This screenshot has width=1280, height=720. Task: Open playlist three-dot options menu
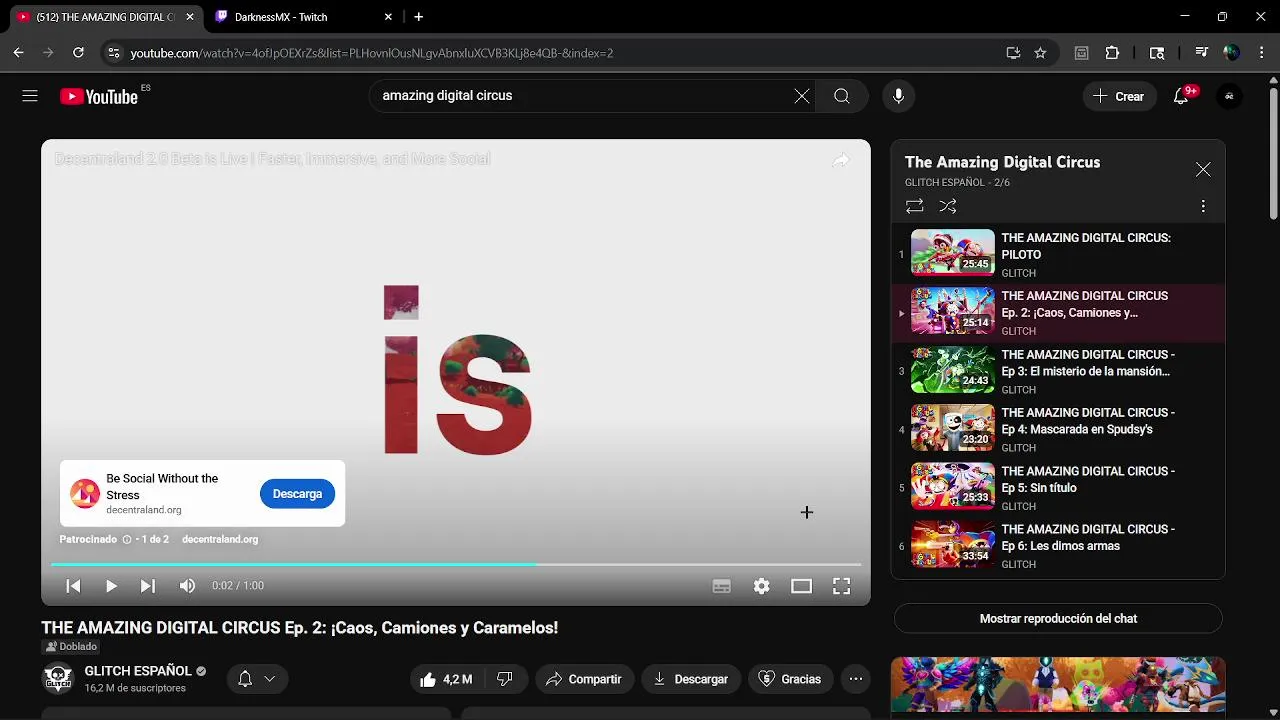point(1203,206)
